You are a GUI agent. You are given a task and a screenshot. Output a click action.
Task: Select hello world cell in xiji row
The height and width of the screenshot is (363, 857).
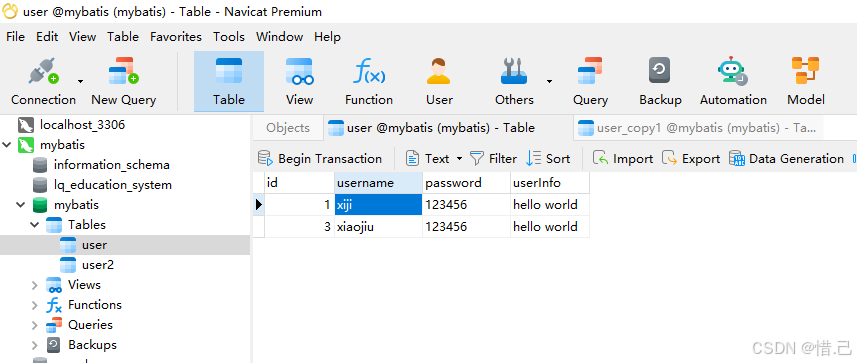tap(550, 205)
